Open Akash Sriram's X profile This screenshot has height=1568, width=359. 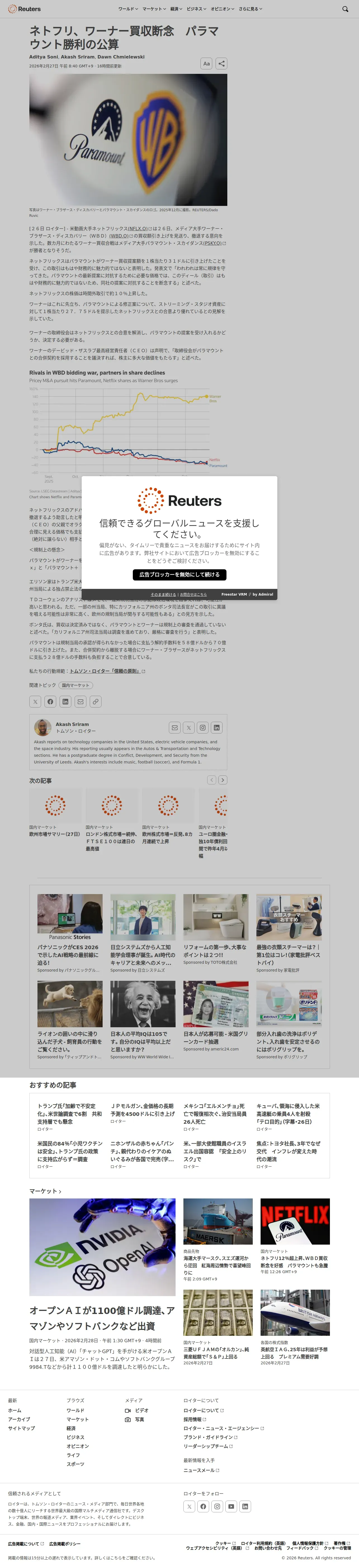(189, 727)
